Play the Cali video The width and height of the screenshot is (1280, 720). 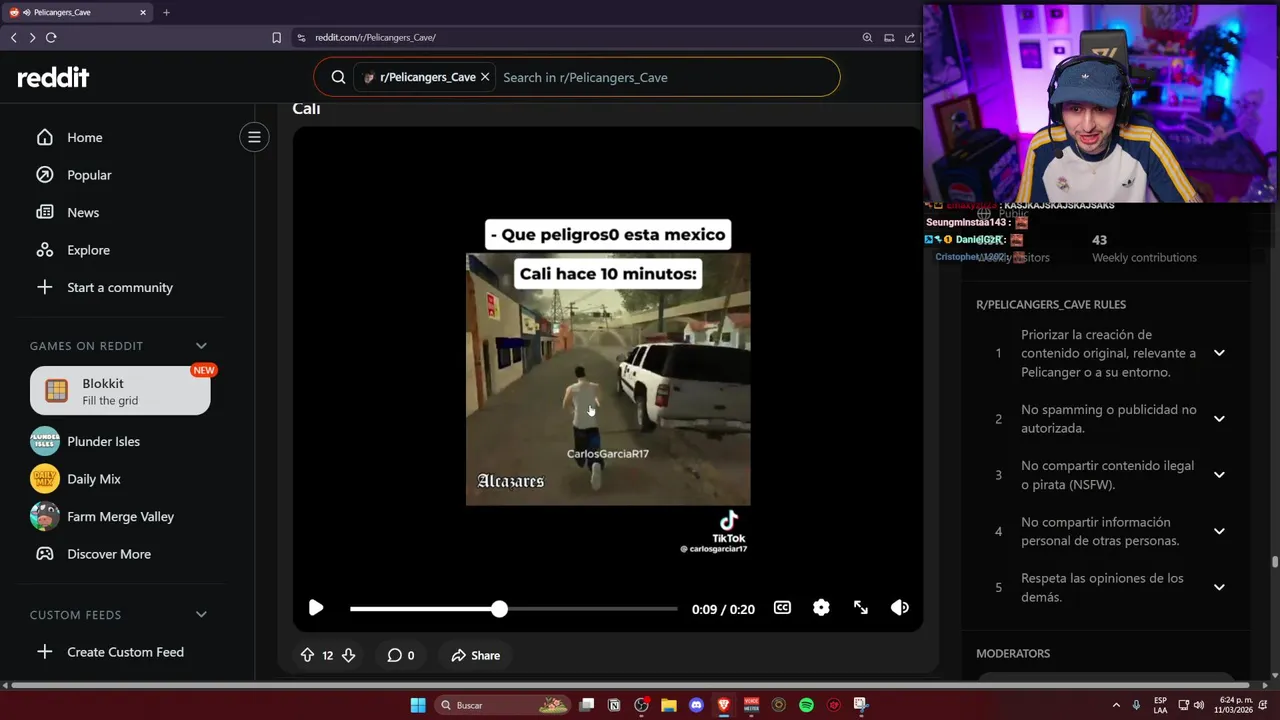click(316, 608)
